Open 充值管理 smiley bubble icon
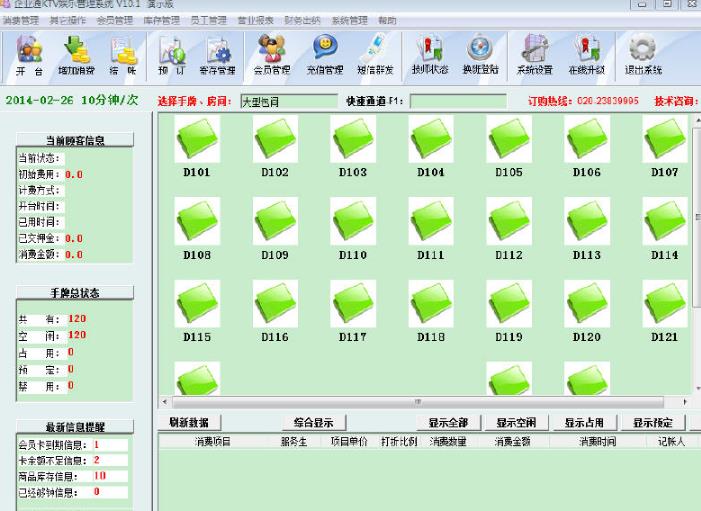This screenshot has height=511, width=701. tap(325, 55)
